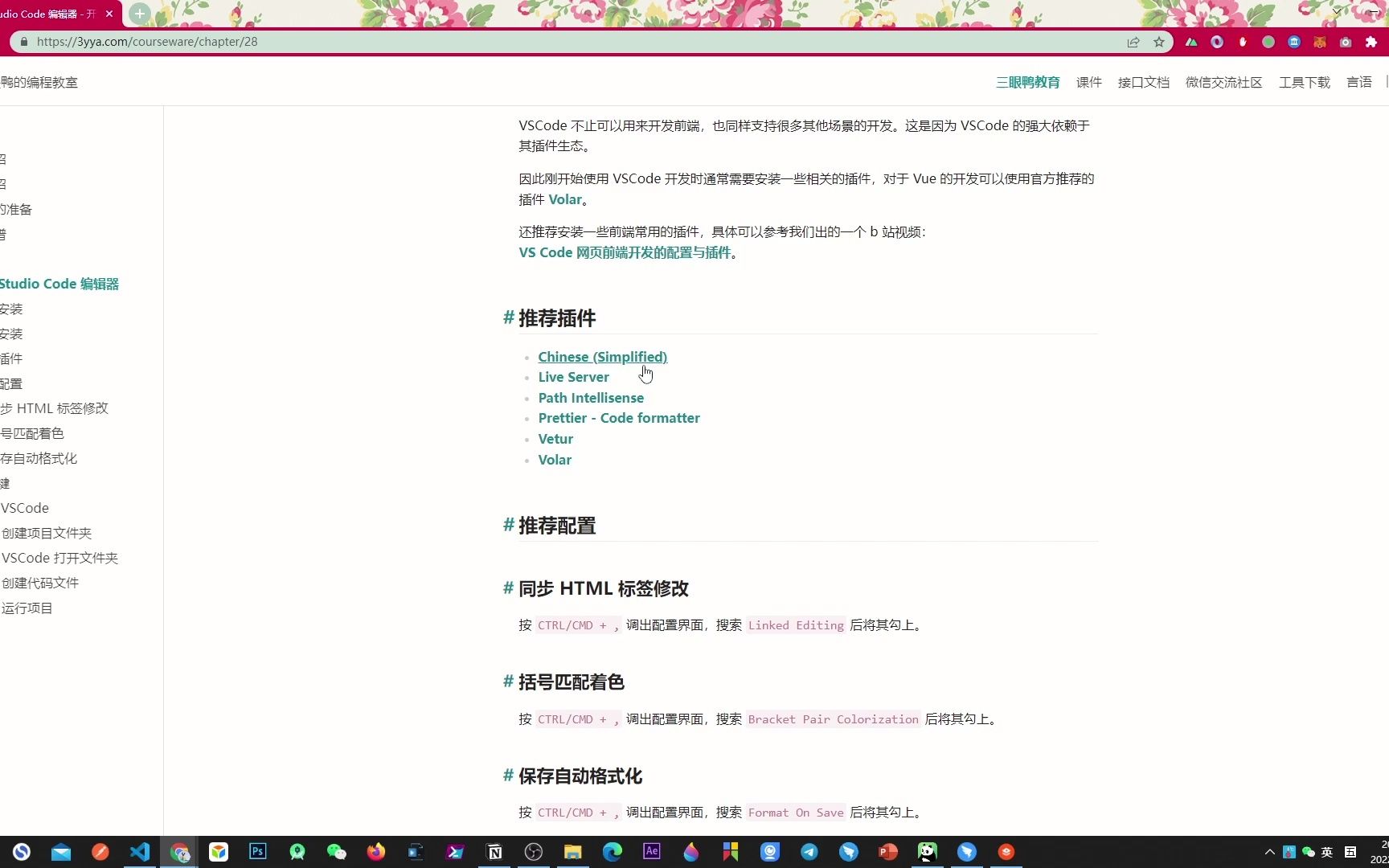1389x868 pixels.
Task: Click the Linked Editing code snippet
Action: (796, 625)
